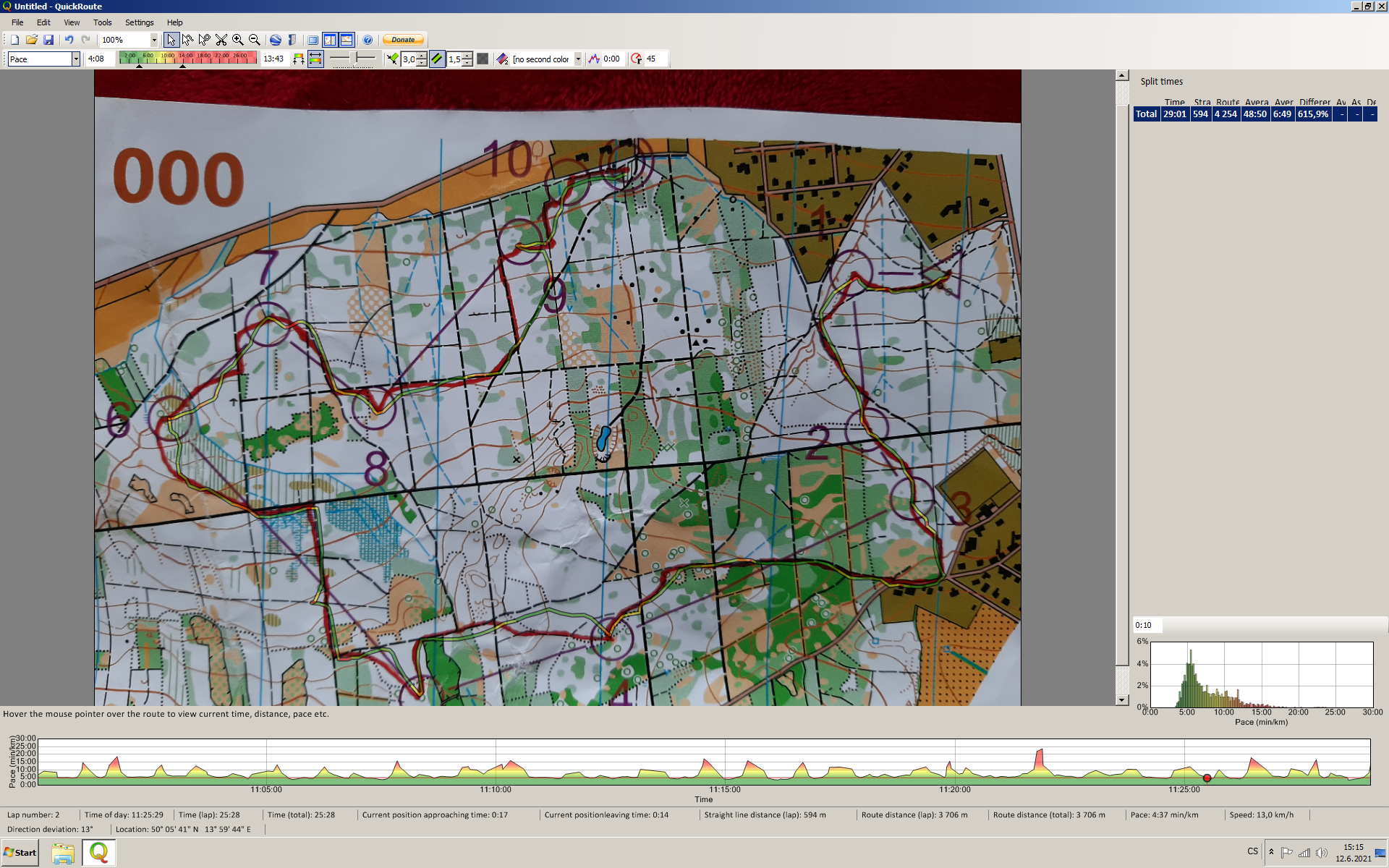
Task: Click the scroll up arrow of map scrollbar
Action: 1121,75
